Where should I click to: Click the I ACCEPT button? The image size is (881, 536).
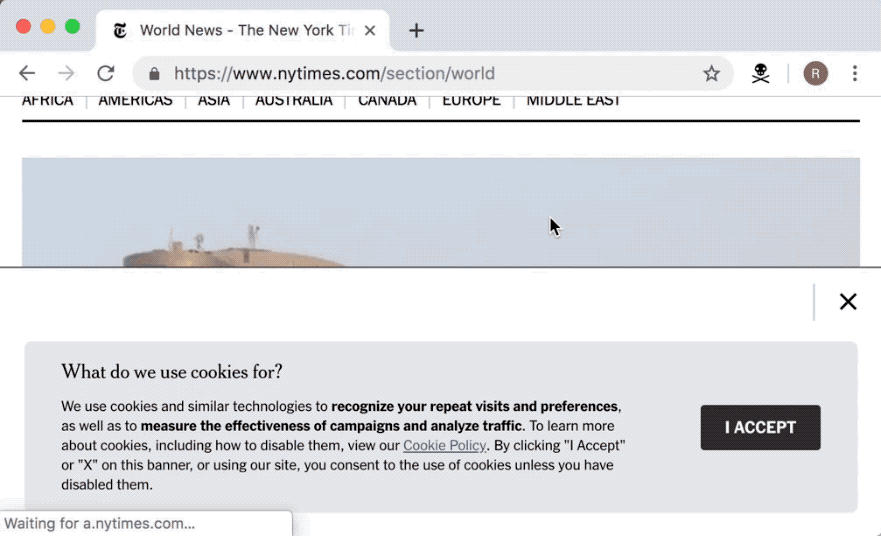(760, 427)
